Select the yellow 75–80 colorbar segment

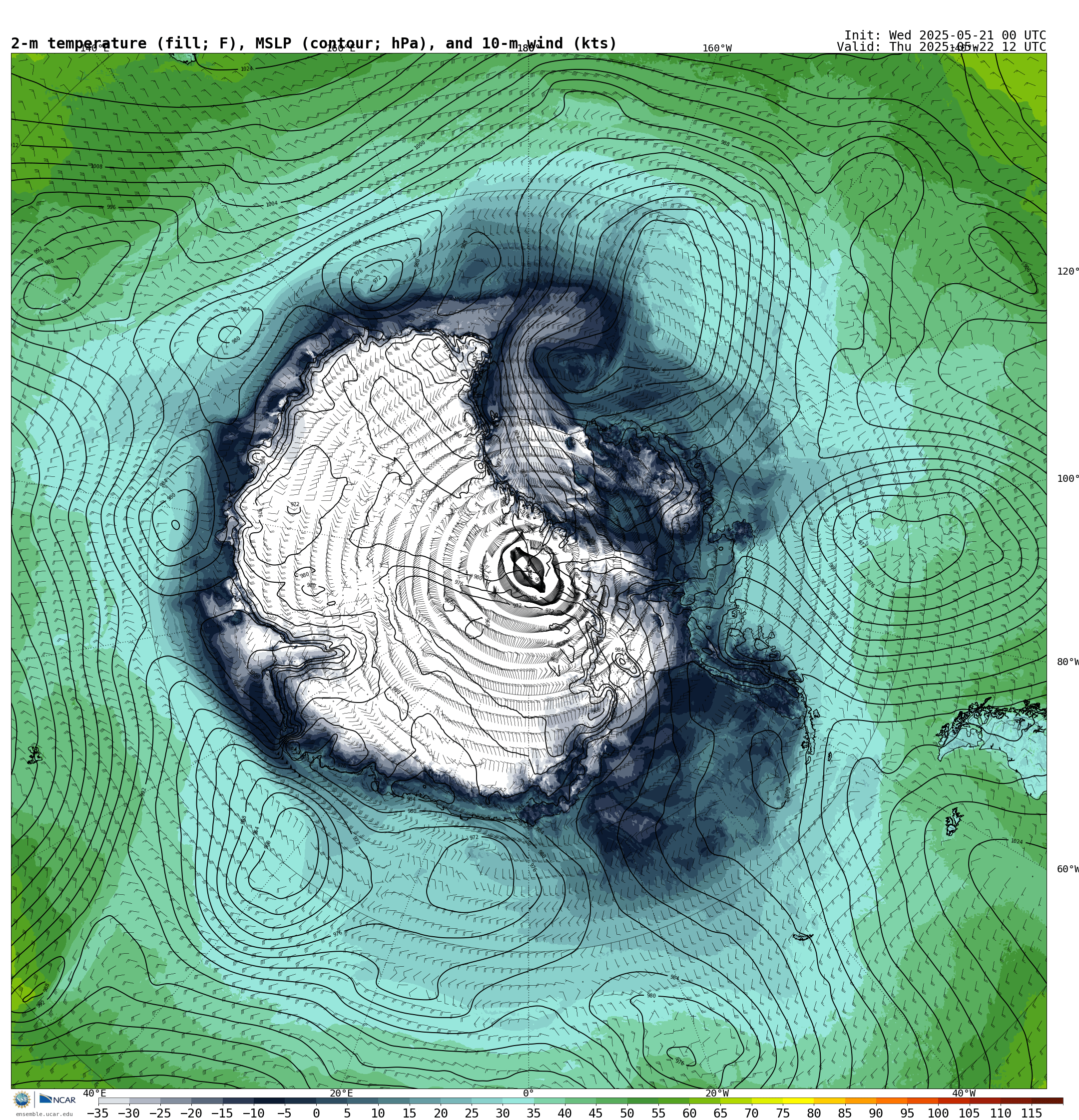798,1101
